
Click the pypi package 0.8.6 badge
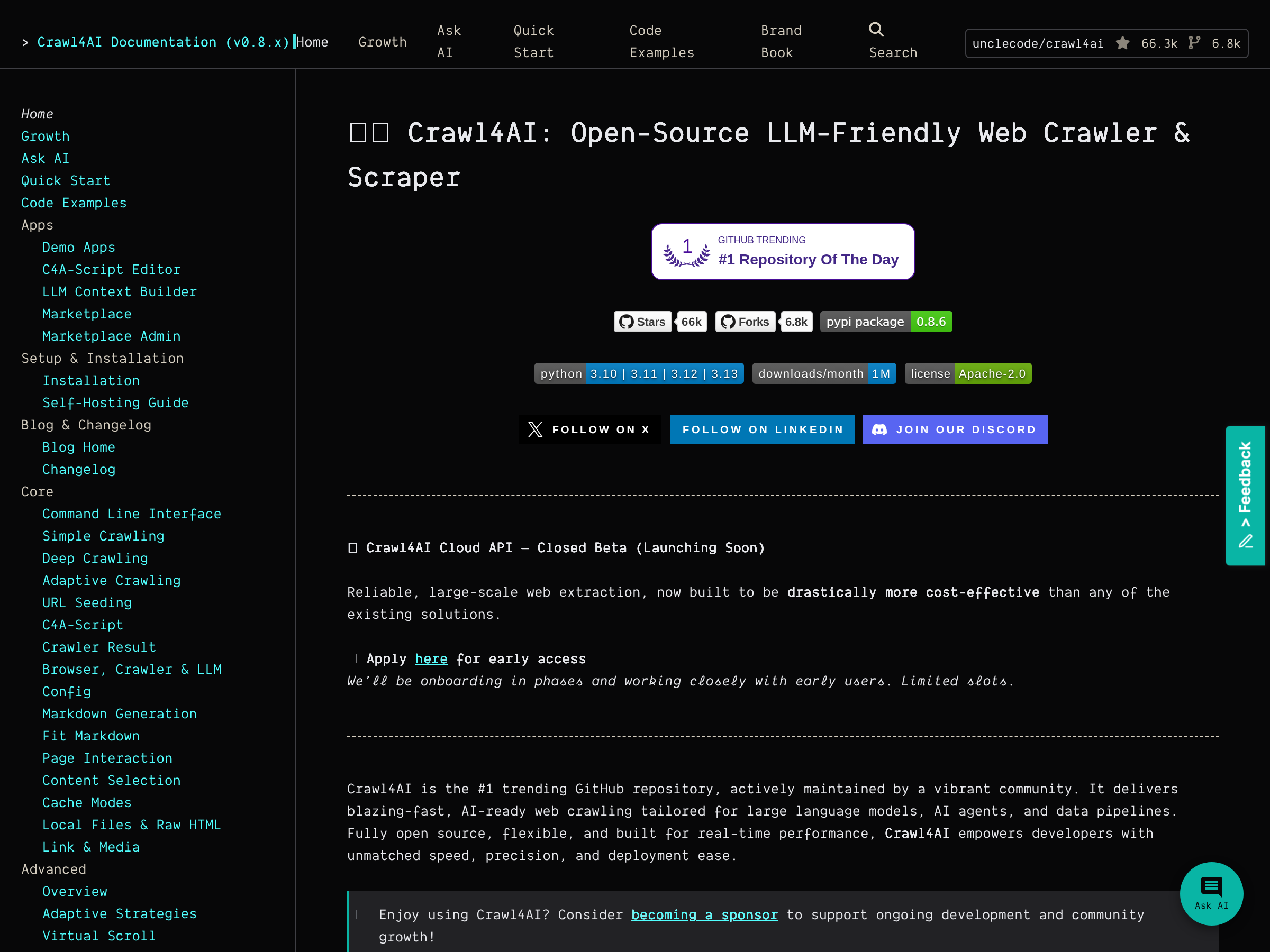tap(886, 322)
